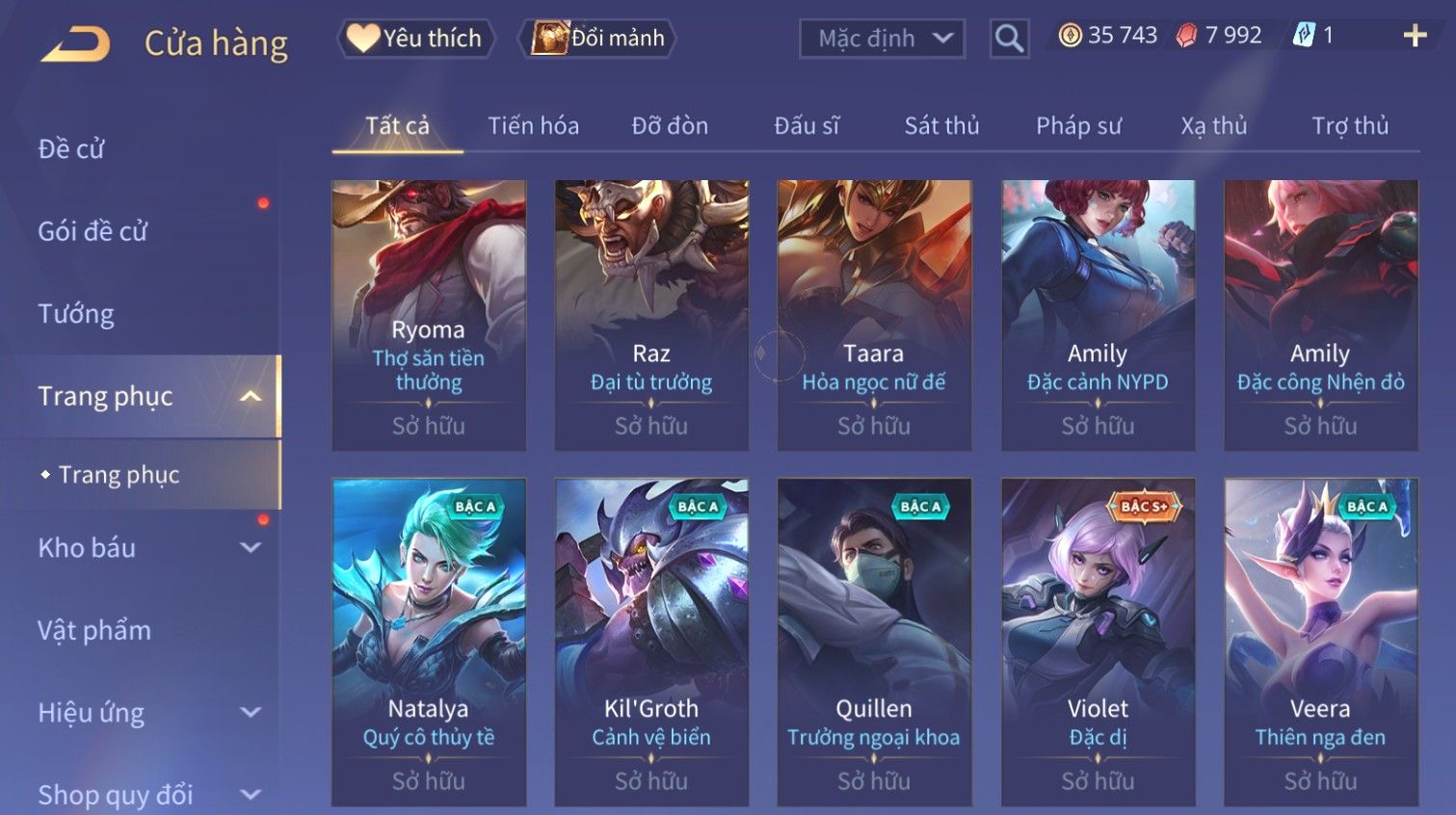
Task: Click the gold coin balance icon
Action: point(1070,36)
